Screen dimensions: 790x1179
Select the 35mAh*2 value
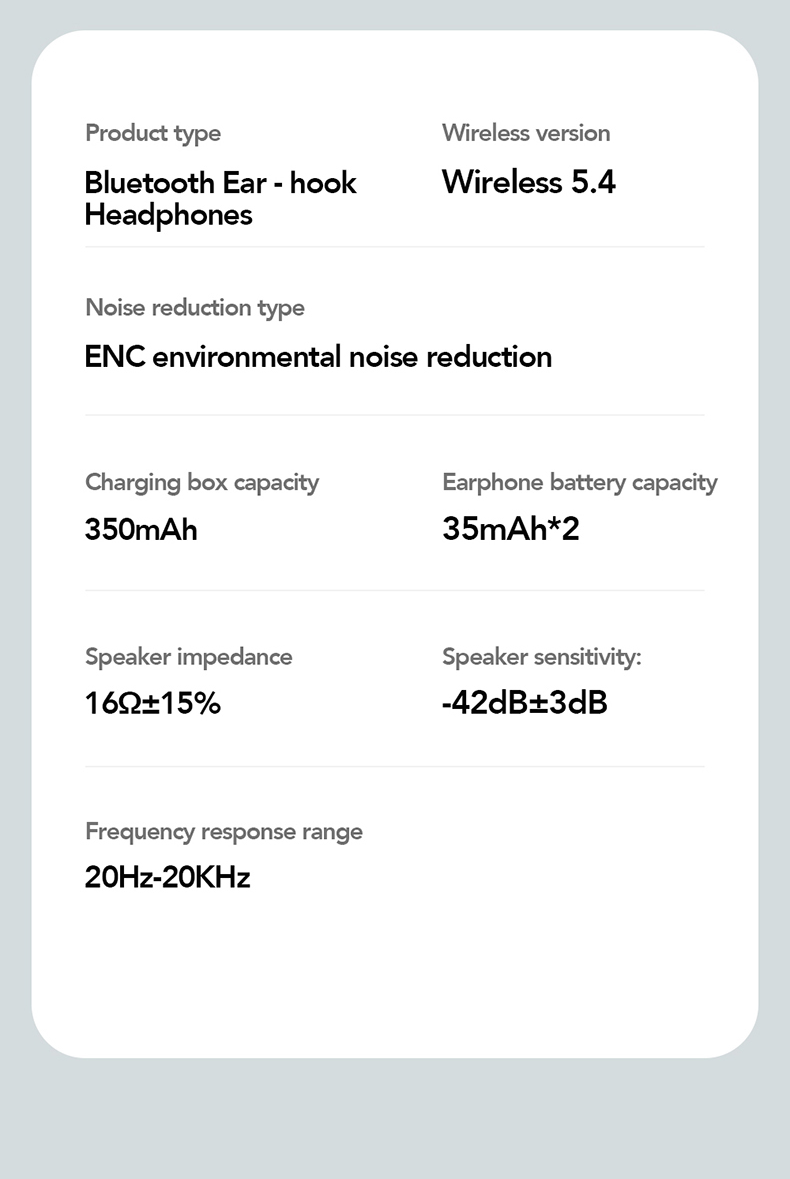pos(511,529)
